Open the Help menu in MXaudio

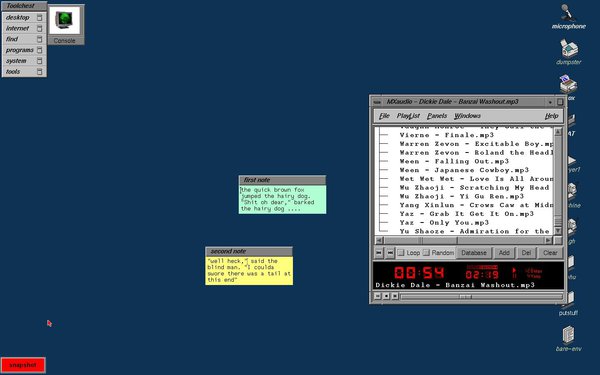pyautogui.click(x=551, y=116)
